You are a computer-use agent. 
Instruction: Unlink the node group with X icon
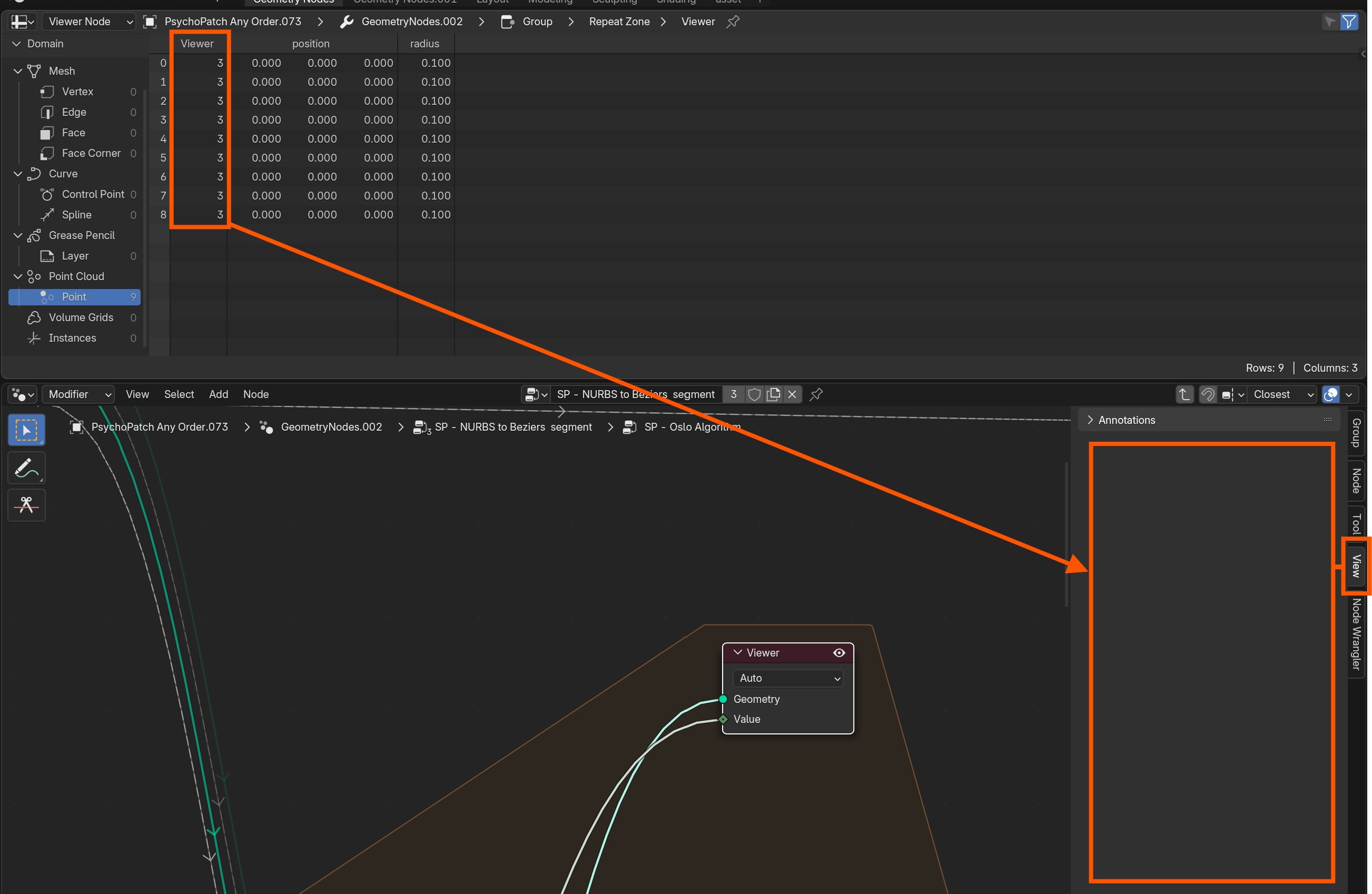792,394
